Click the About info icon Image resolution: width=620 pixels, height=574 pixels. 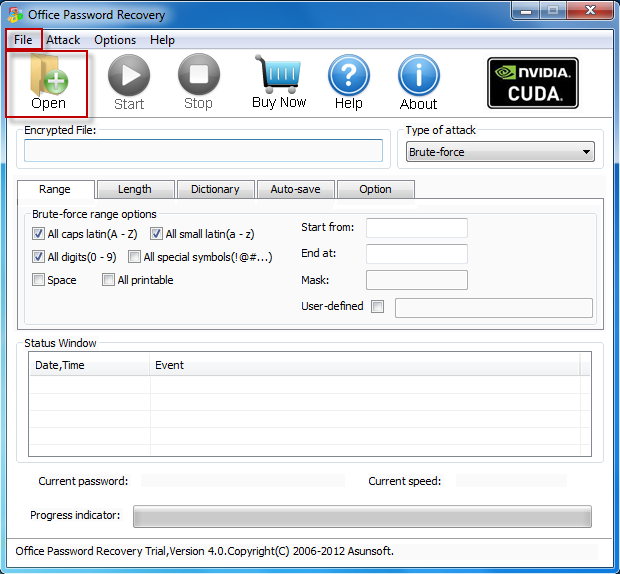pyautogui.click(x=419, y=75)
